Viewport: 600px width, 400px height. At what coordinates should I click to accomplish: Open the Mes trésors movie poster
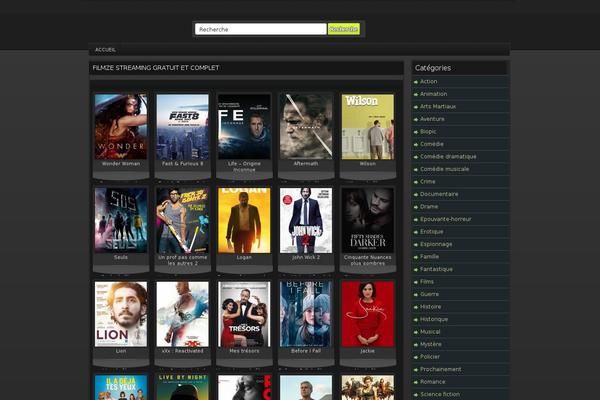point(244,314)
